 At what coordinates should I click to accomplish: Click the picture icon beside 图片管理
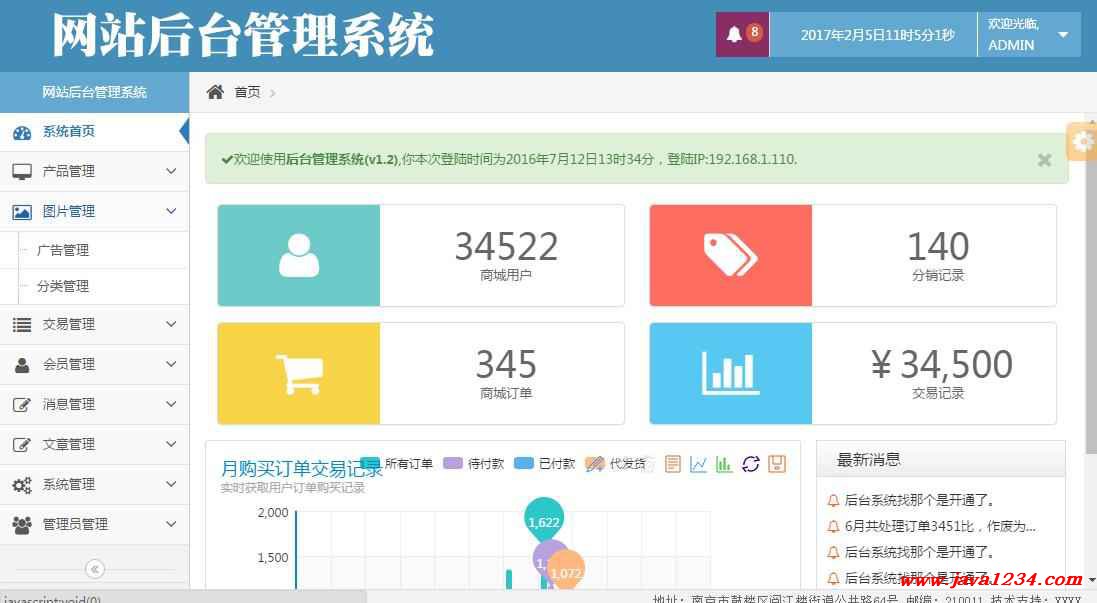tap(22, 212)
